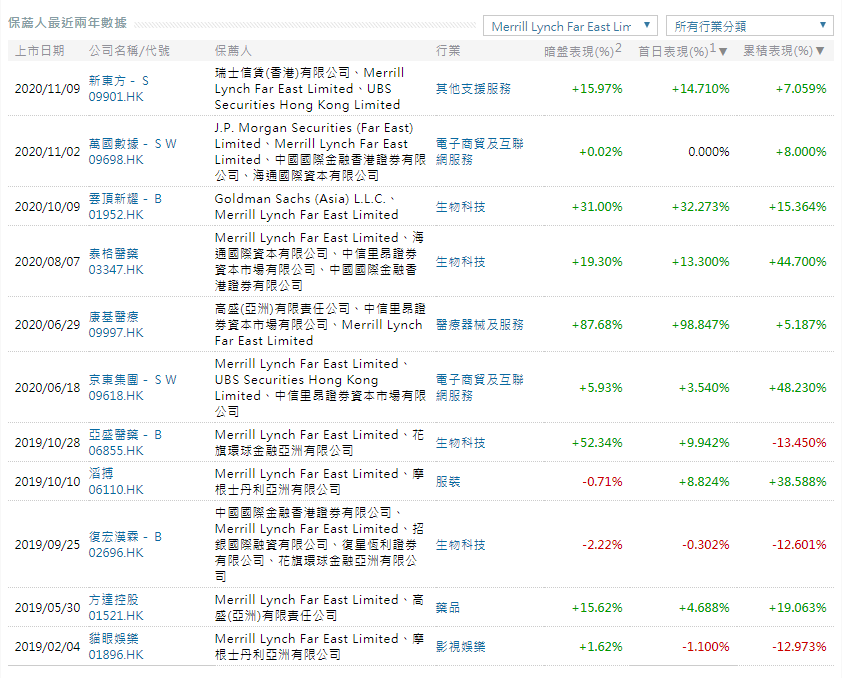The width and height of the screenshot is (842, 678).
Task: Select sponsor text starting with J.P. Morgan Securities
Action: coord(320,151)
